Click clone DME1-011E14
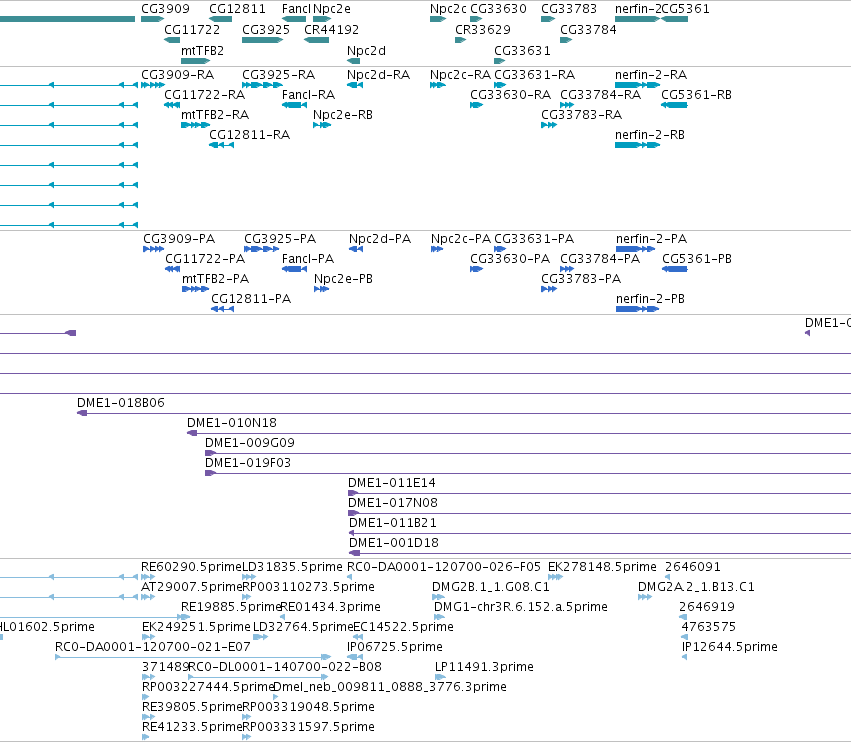The width and height of the screenshot is (851, 742). coord(600,493)
